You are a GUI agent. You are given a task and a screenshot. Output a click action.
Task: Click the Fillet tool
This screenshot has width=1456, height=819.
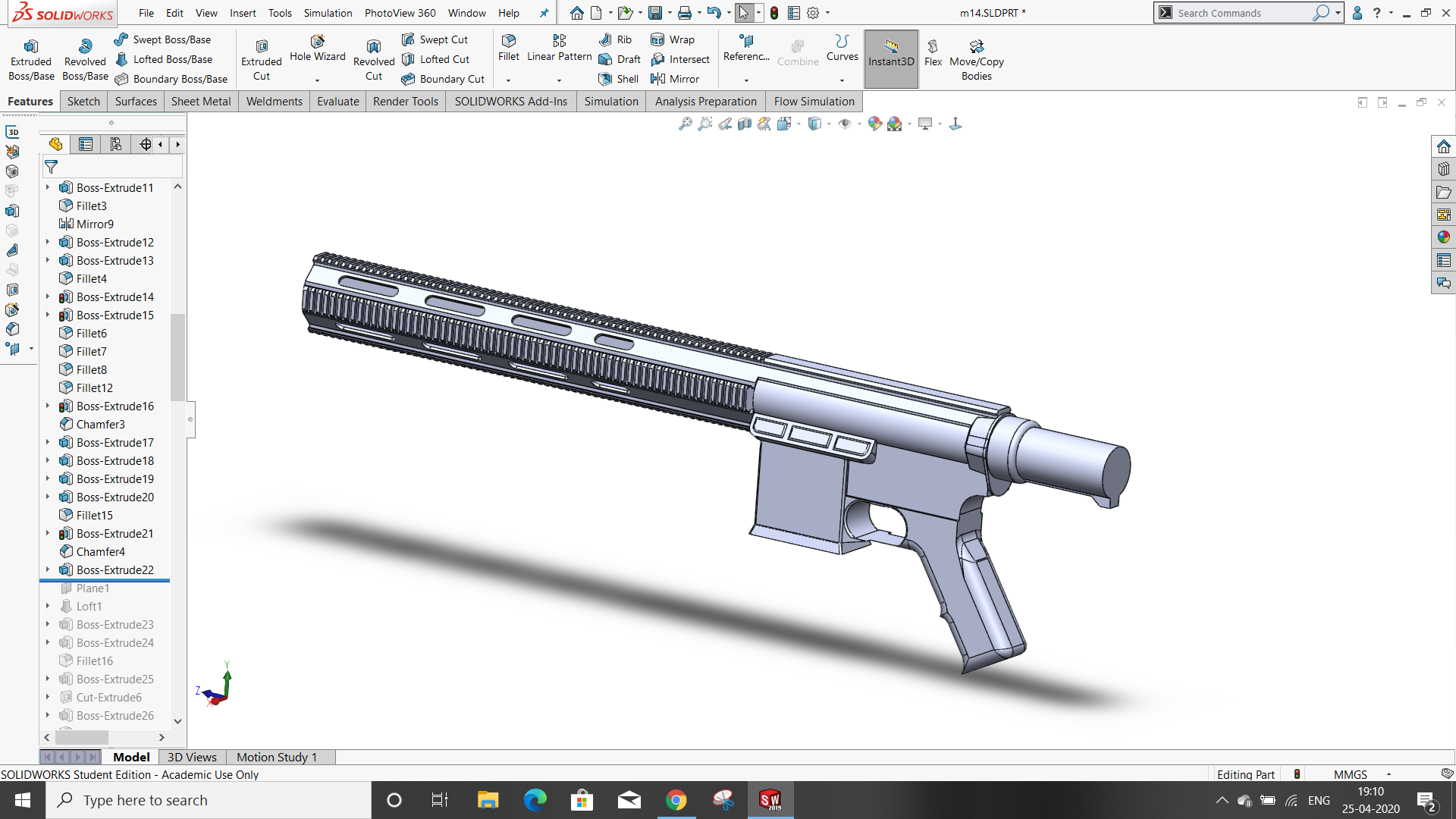coord(509,48)
